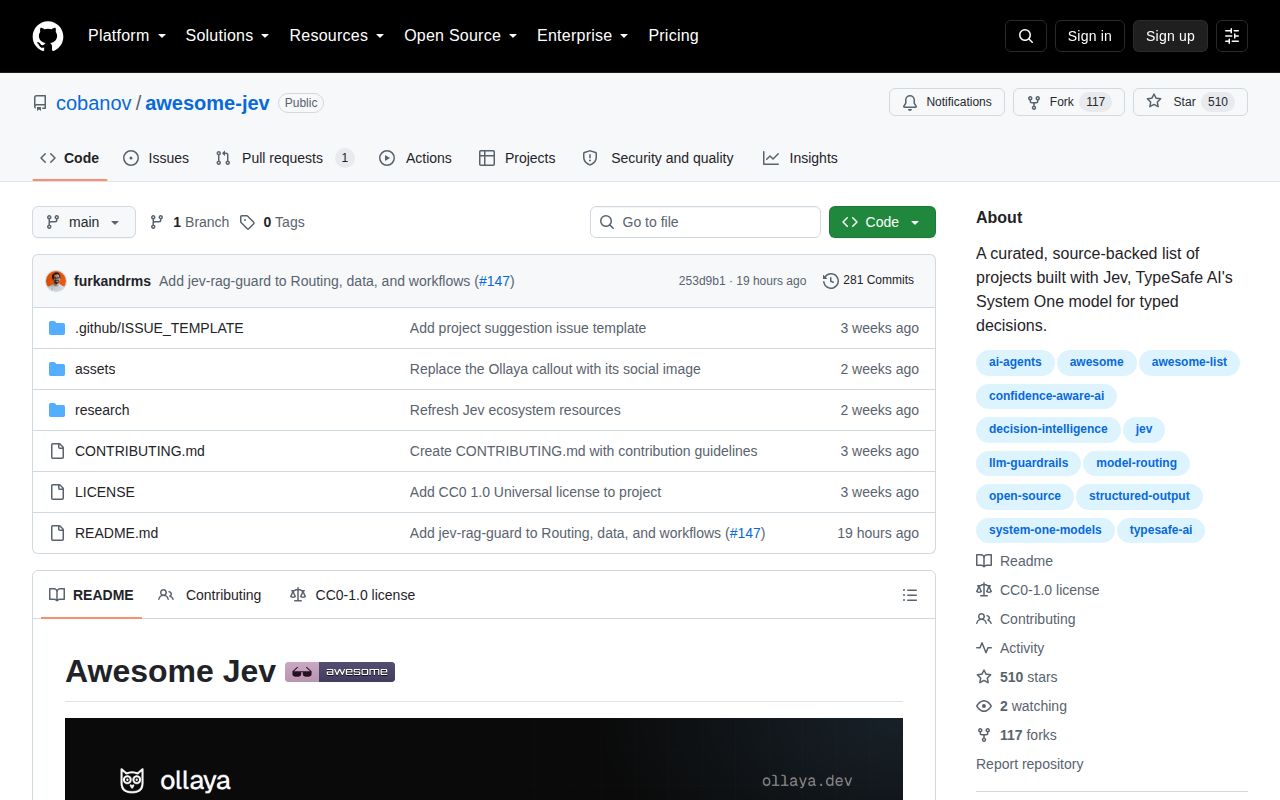The width and height of the screenshot is (1280, 800).
Task: Click Report repository link
Action: point(1029,764)
